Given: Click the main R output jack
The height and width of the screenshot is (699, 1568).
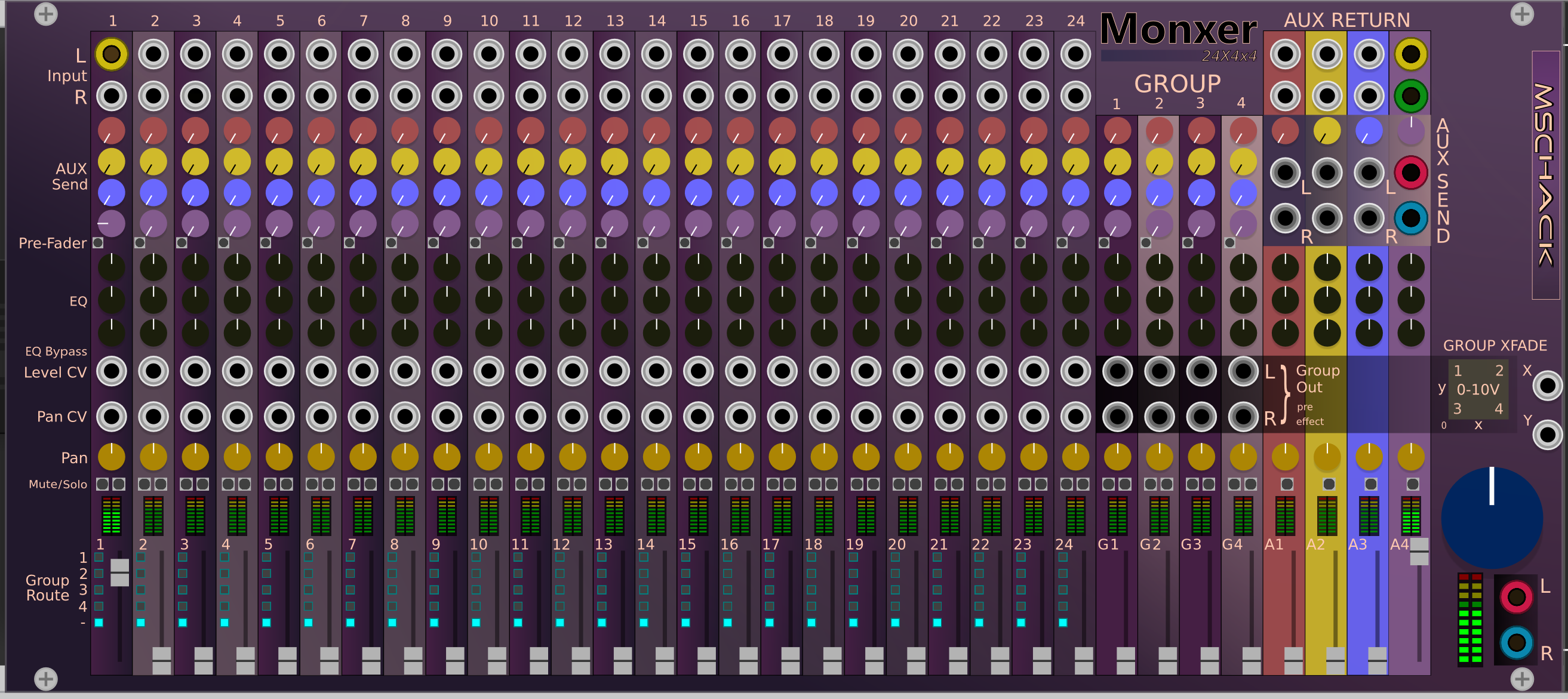Looking at the screenshot, I should point(1516,642).
